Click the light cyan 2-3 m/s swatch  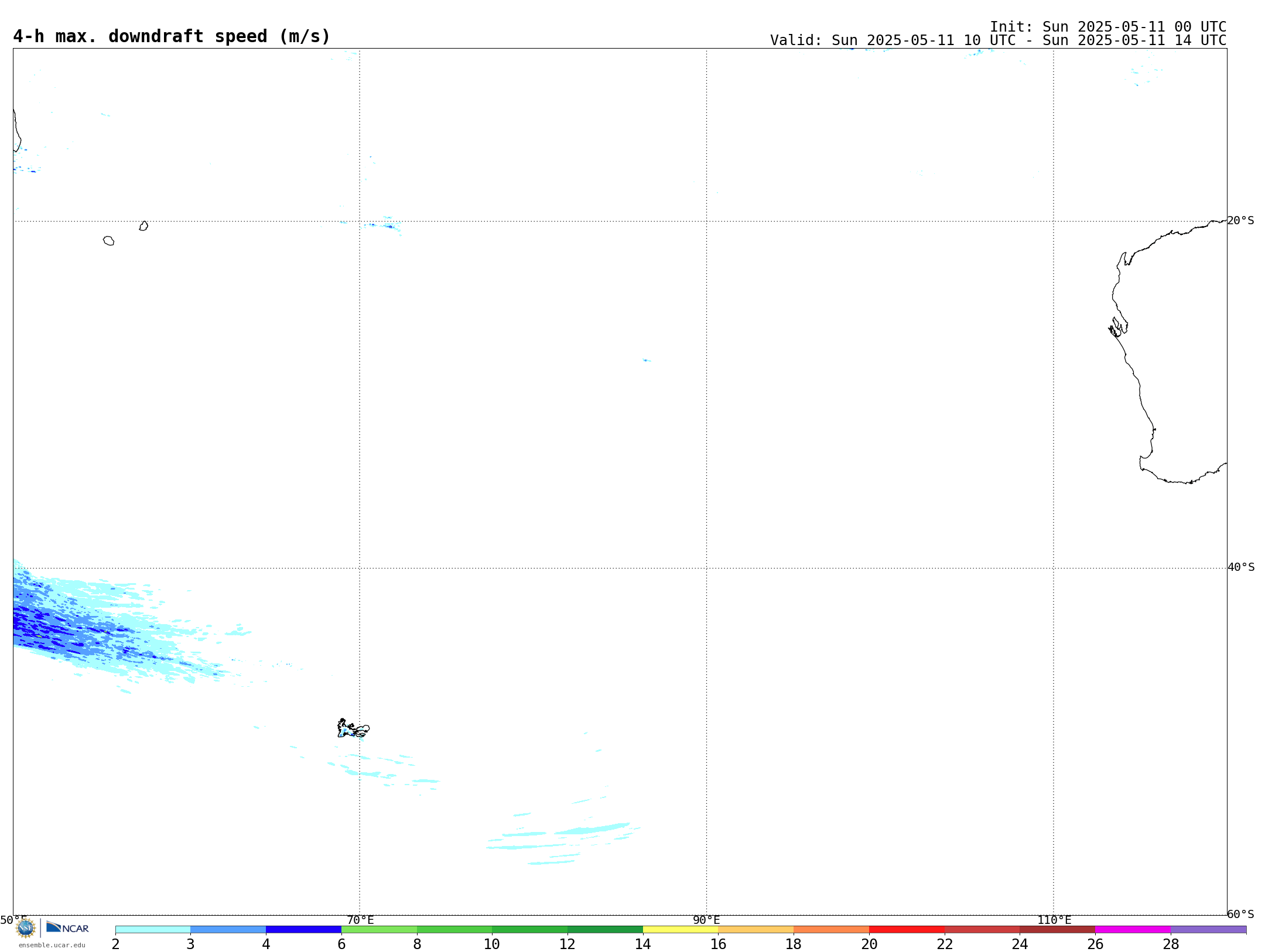[x=153, y=929]
